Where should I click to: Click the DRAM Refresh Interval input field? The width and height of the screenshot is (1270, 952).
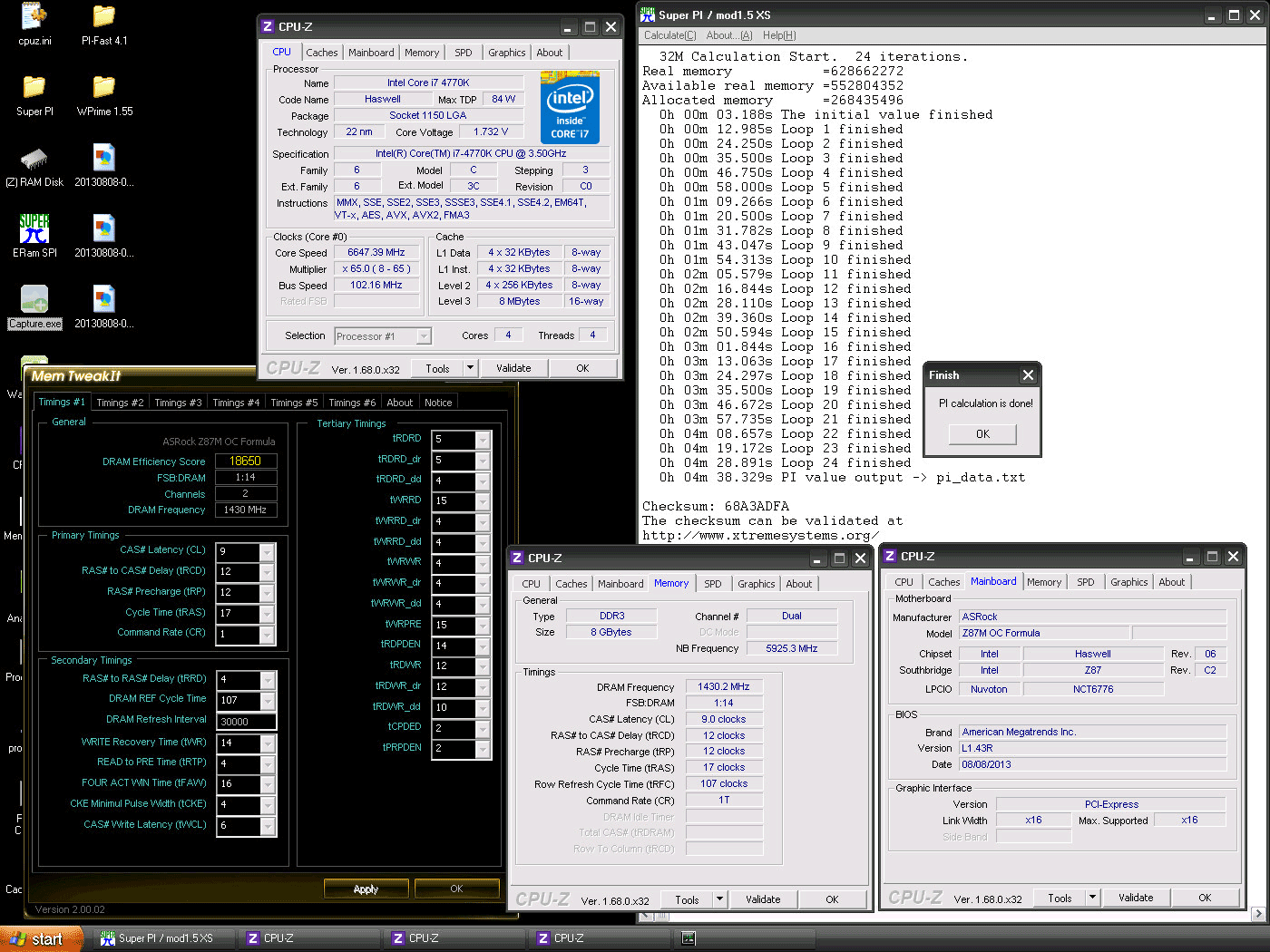click(246, 722)
